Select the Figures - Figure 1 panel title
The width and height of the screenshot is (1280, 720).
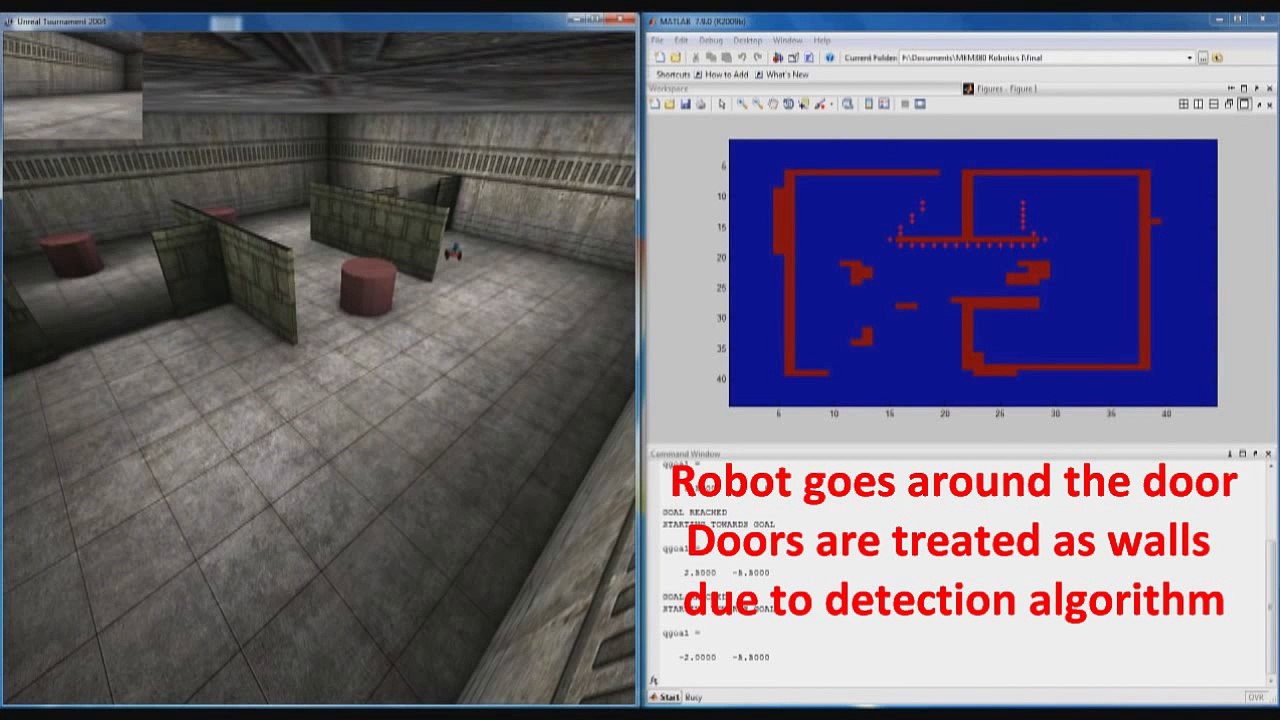[x=1007, y=89]
